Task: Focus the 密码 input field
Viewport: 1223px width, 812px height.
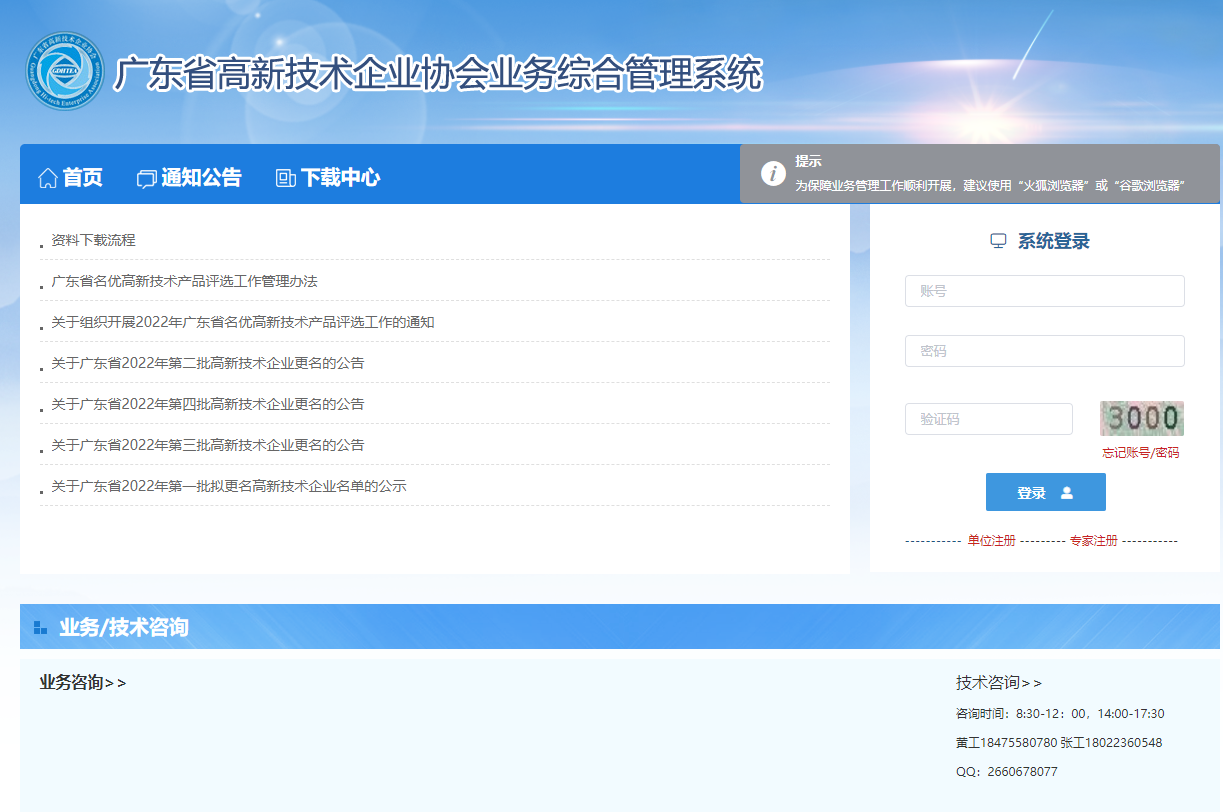Action: [x=1045, y=351]
